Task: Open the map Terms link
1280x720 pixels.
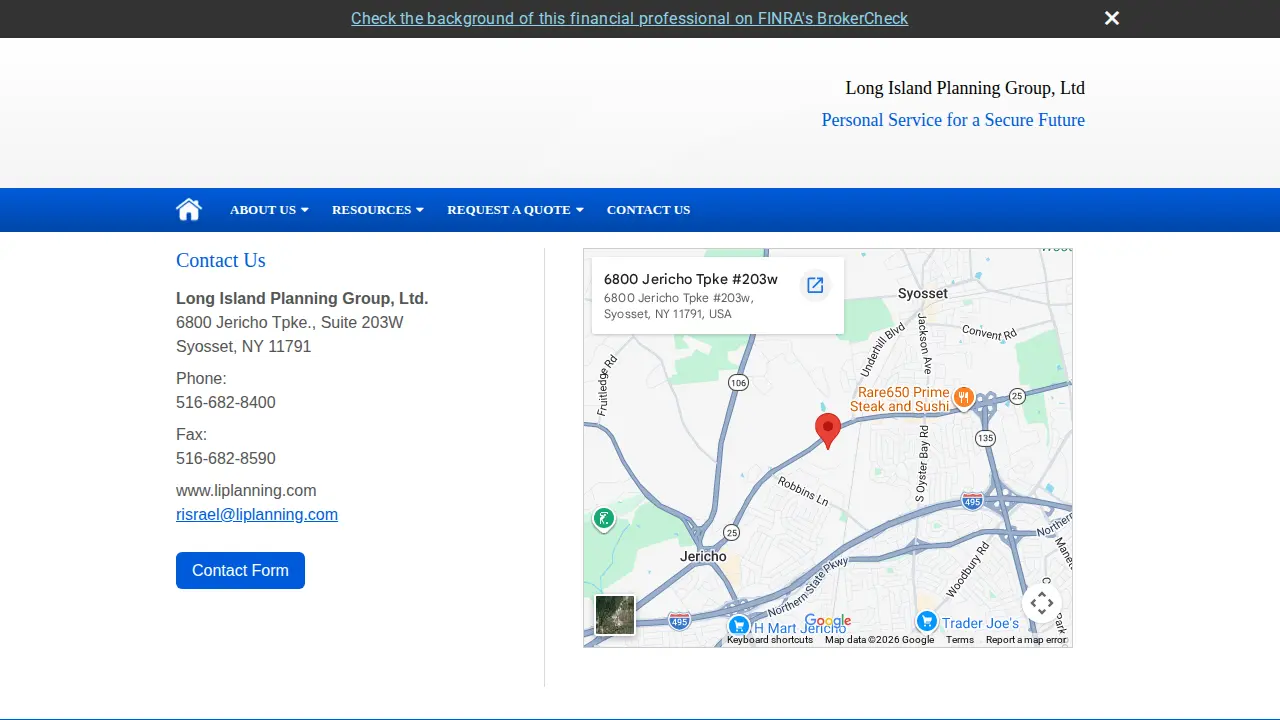Action: 960,640
